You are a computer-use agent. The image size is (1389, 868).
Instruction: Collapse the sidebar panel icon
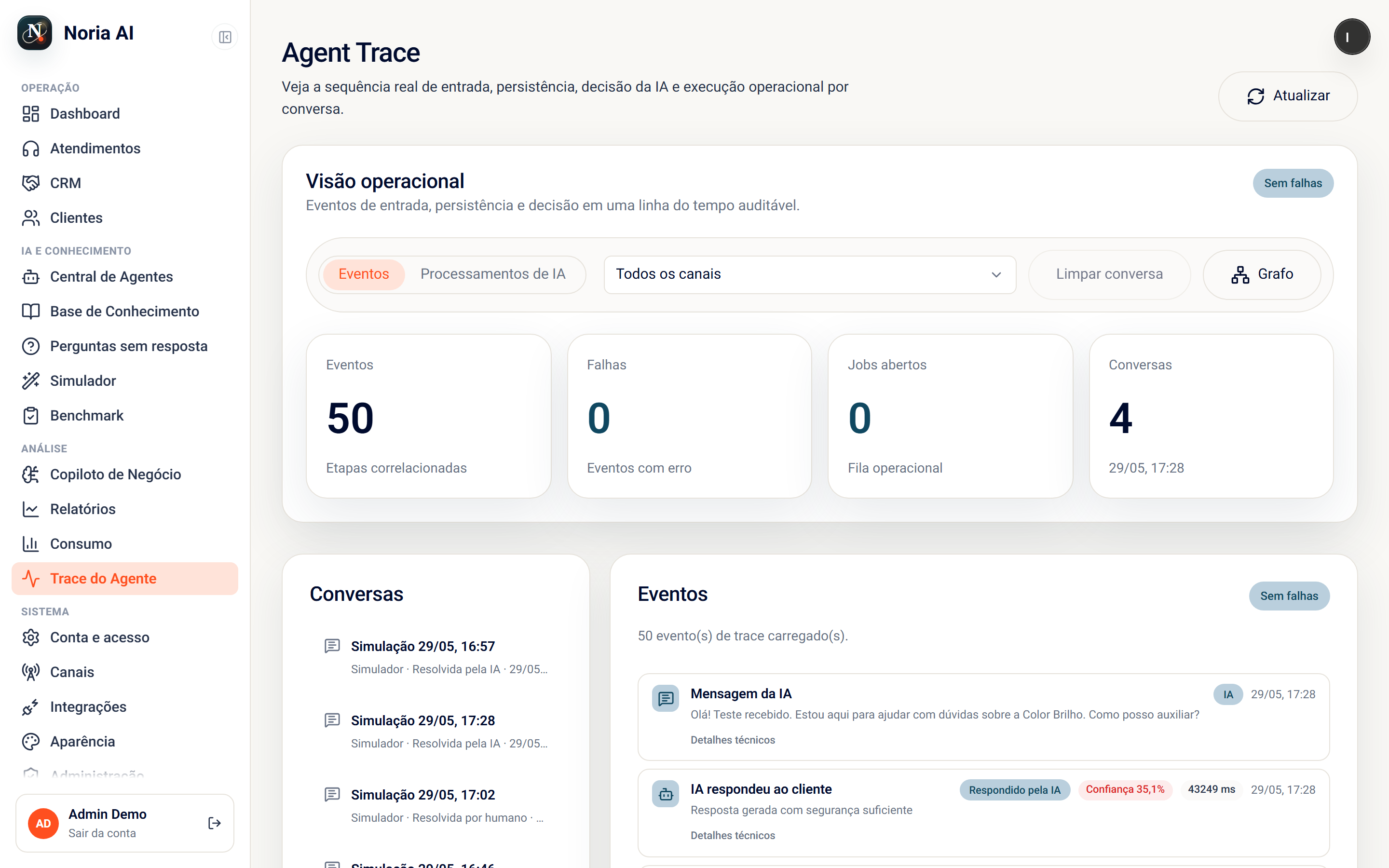tap(225, 37)
